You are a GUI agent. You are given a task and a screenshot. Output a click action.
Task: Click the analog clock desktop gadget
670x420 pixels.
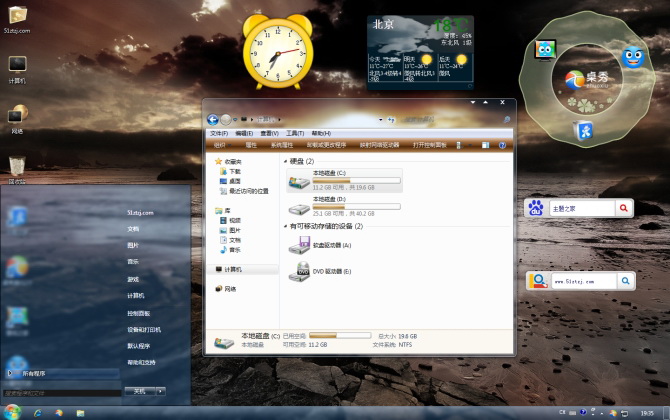tap(274, 50)
